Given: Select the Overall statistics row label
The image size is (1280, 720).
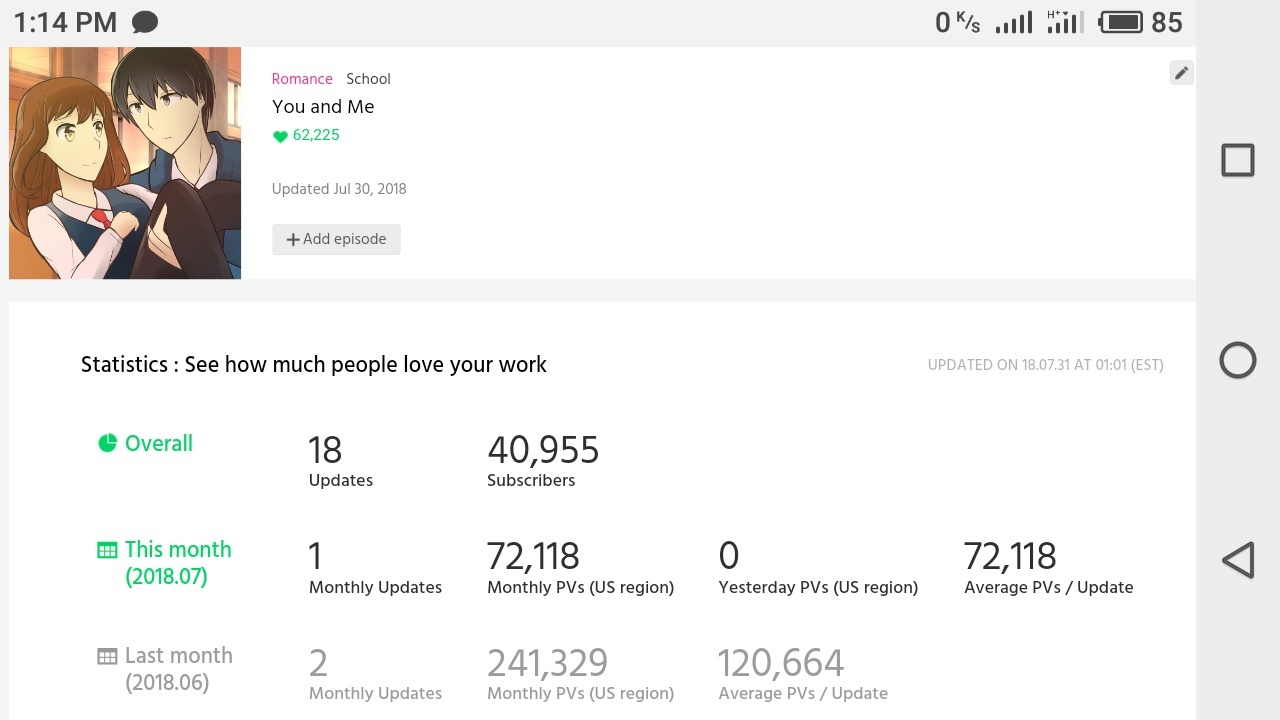Looking at the screenshot, I should [x=158, y=444].
